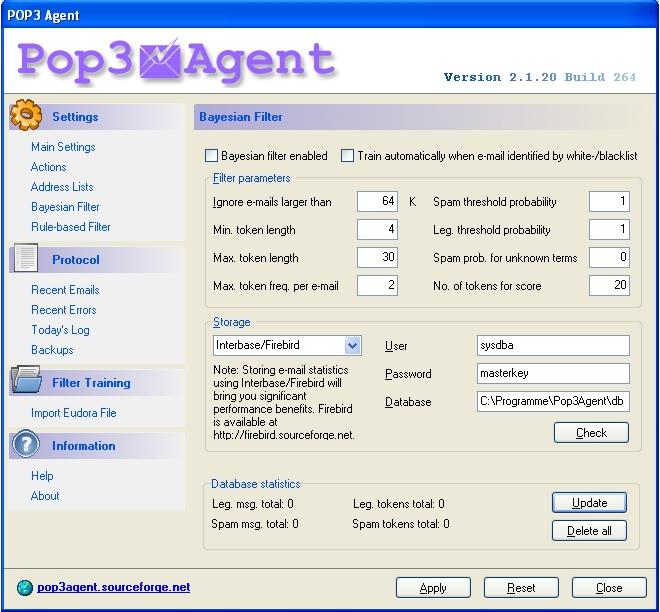660x612 pixels.
Task: Click 'Leg. msg. total: 0' statistic
Action: coord(253,504)
